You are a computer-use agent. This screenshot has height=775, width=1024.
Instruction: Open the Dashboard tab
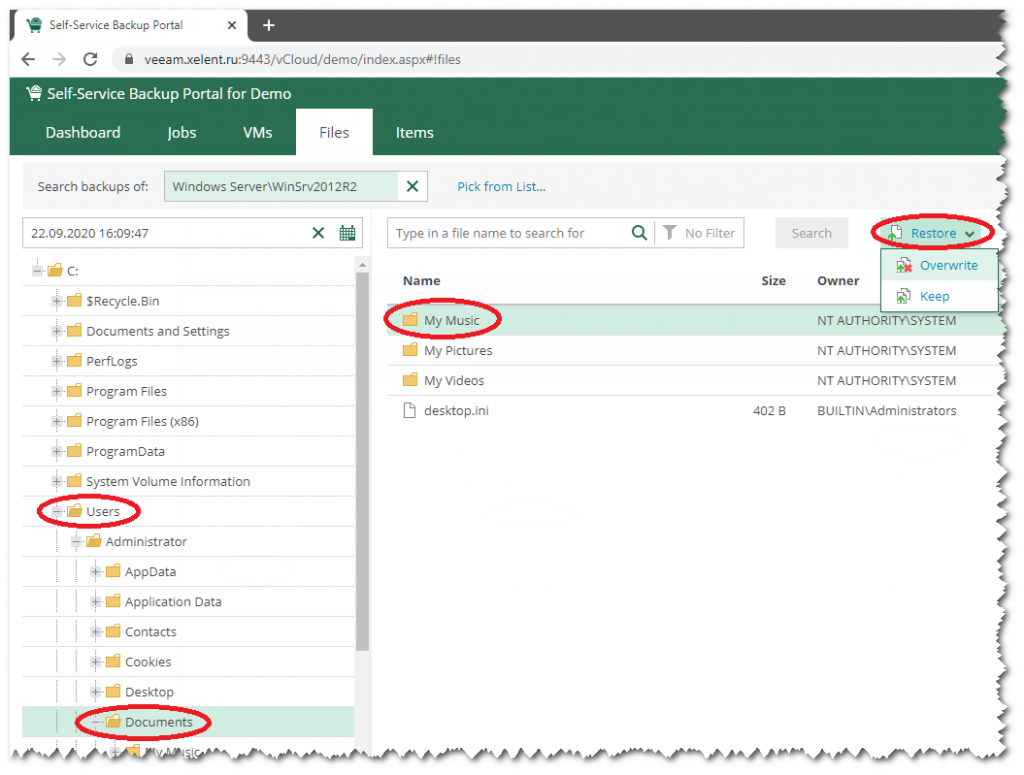tap(83, 133)
